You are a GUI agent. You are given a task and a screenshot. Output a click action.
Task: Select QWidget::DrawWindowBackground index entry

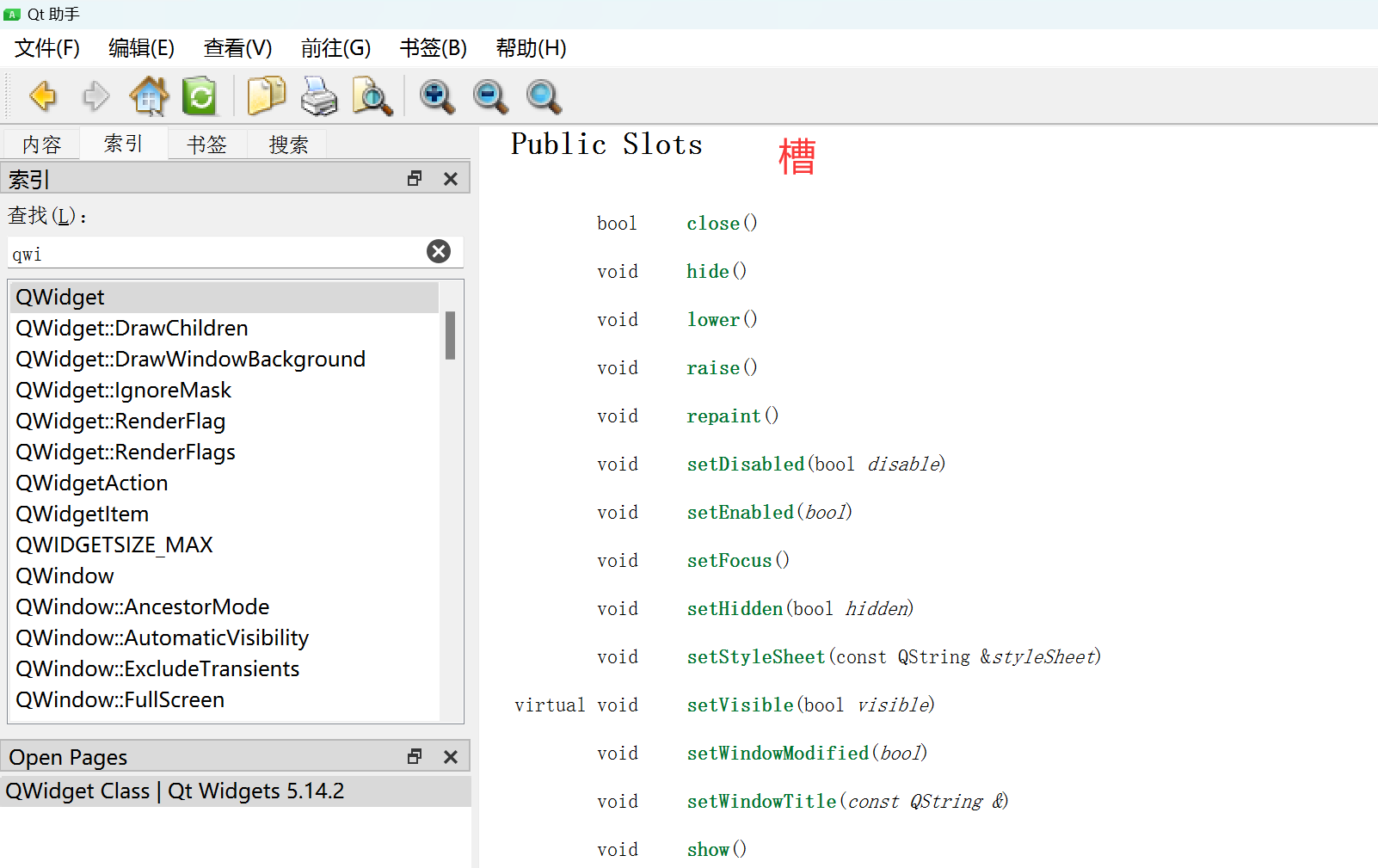point(225,360)
